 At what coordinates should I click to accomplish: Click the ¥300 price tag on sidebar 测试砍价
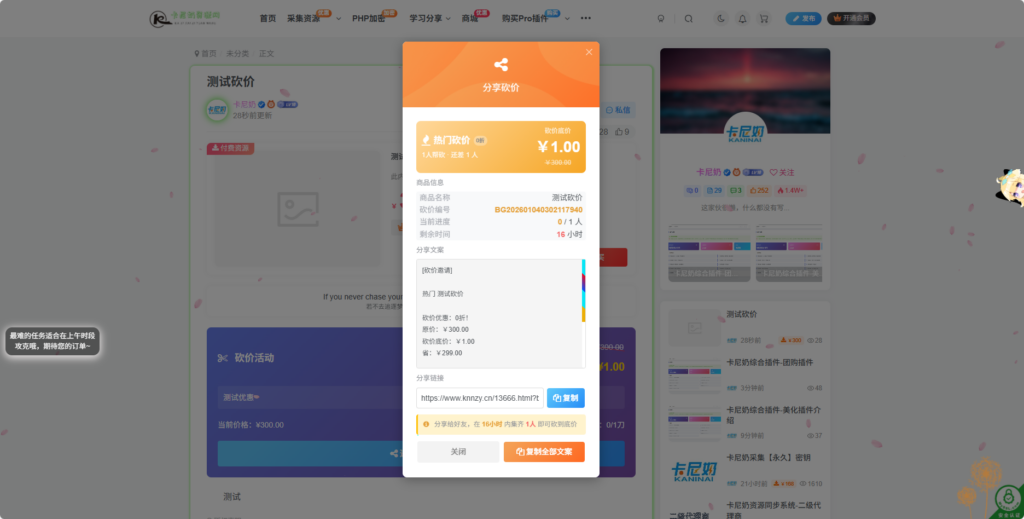click(x=792, y=340)
